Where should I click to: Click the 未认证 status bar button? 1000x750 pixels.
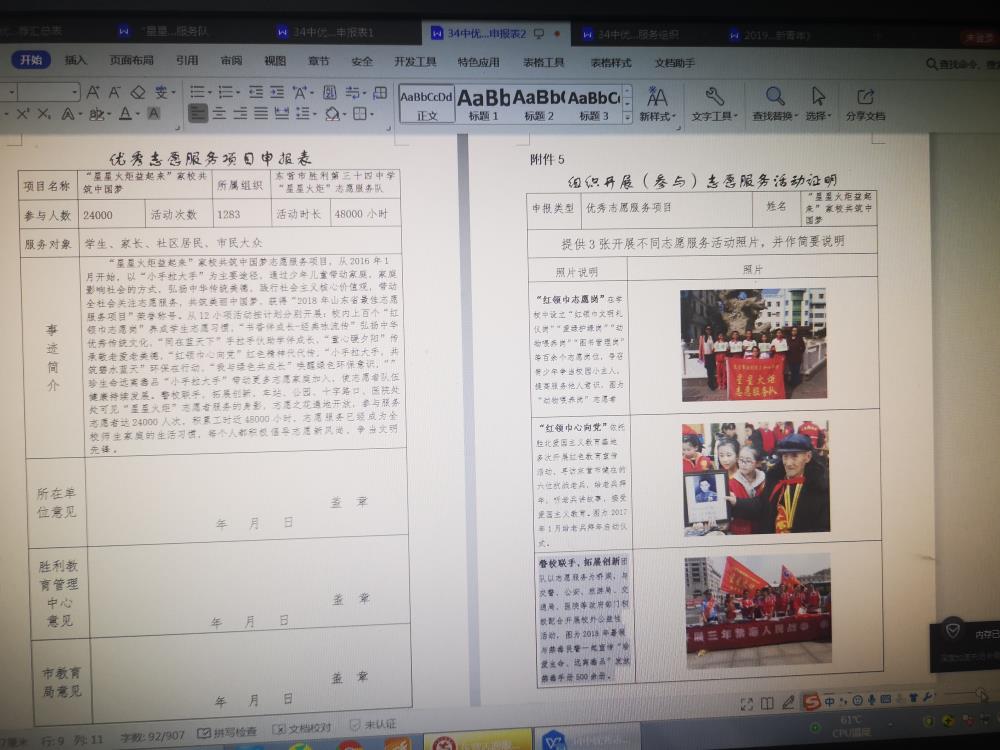373,725
